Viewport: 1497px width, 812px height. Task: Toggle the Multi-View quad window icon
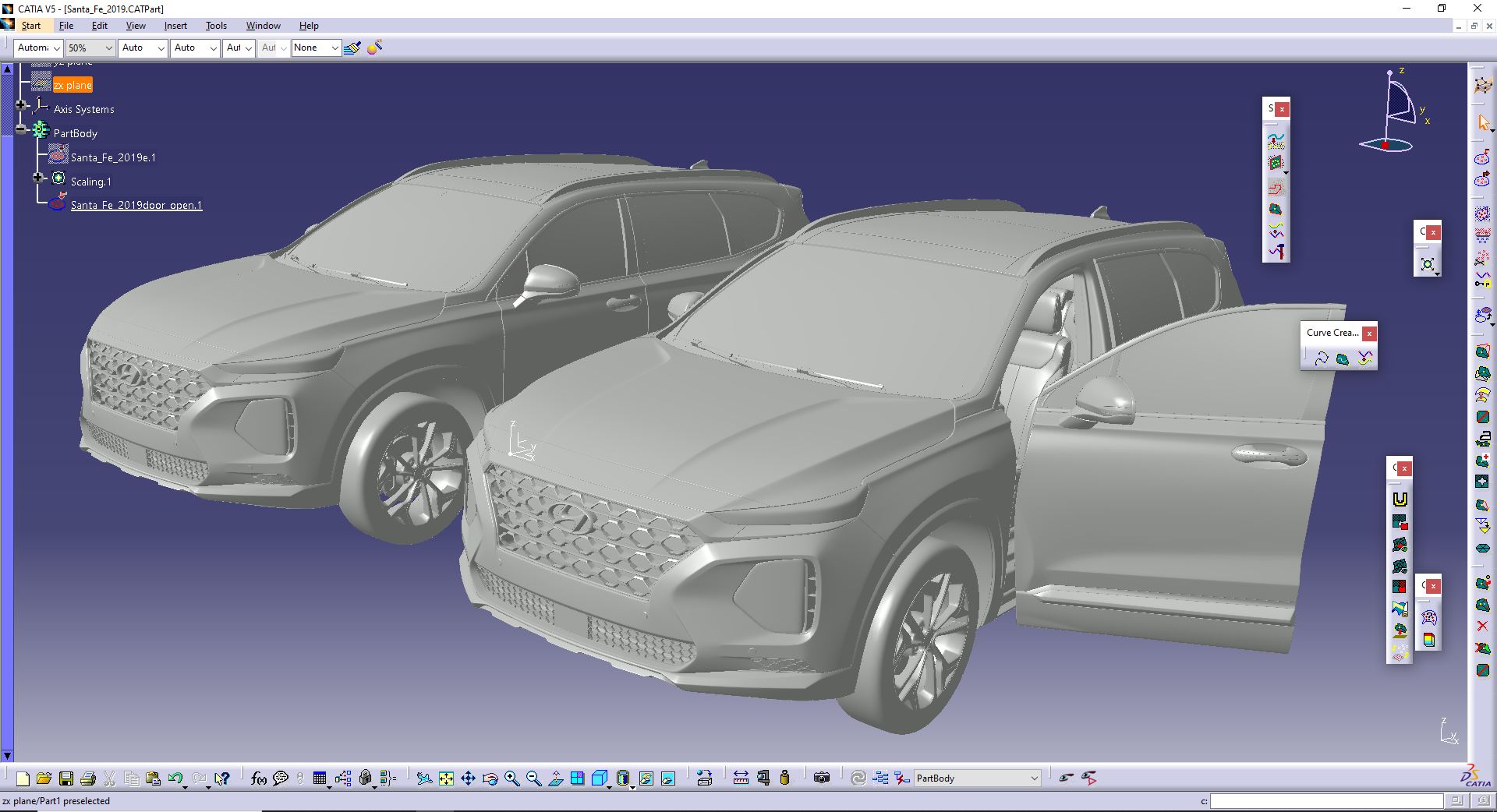tap(578, 778)
